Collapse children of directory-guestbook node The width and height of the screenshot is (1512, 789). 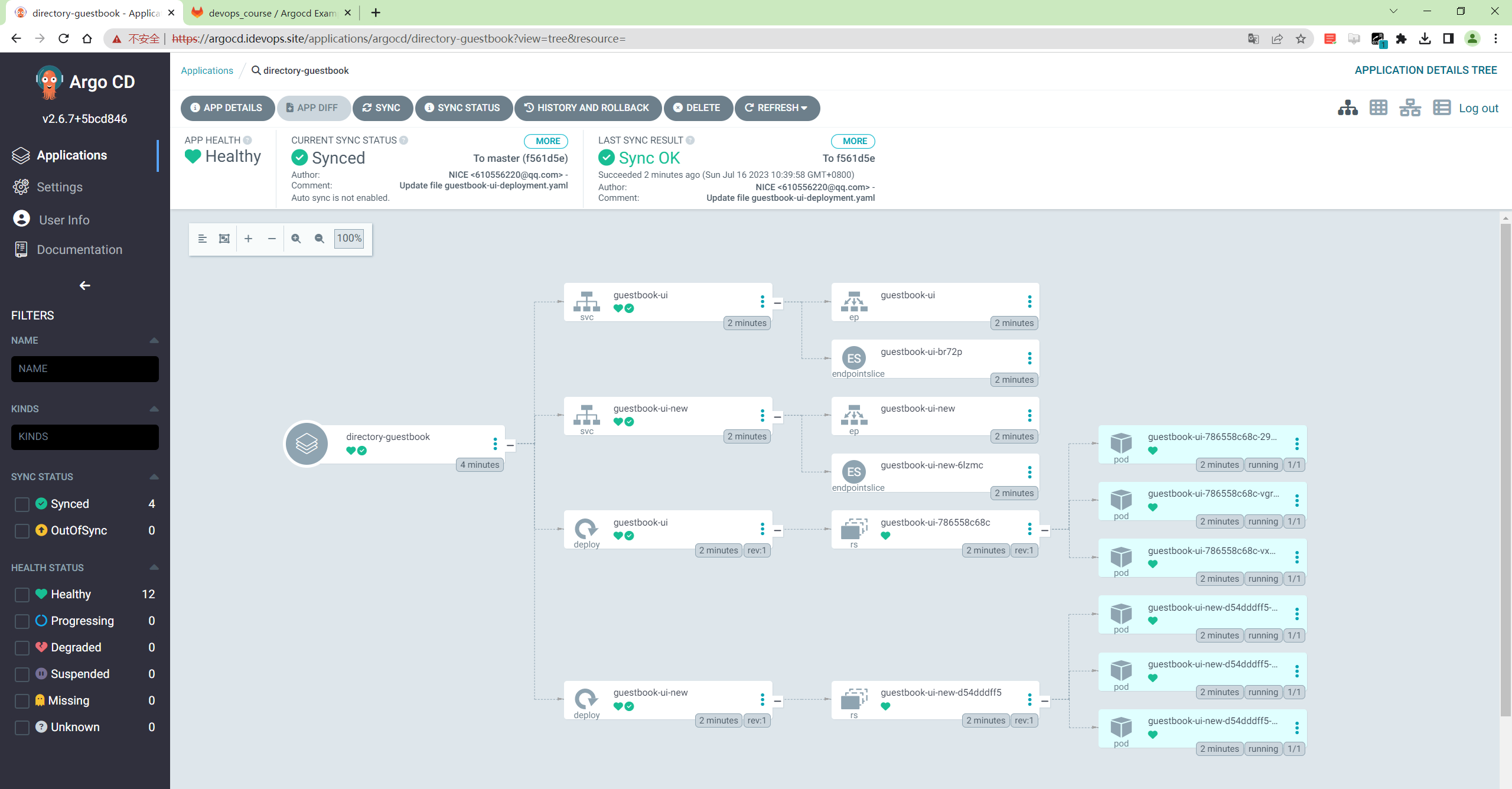click(x=510, y=445)
